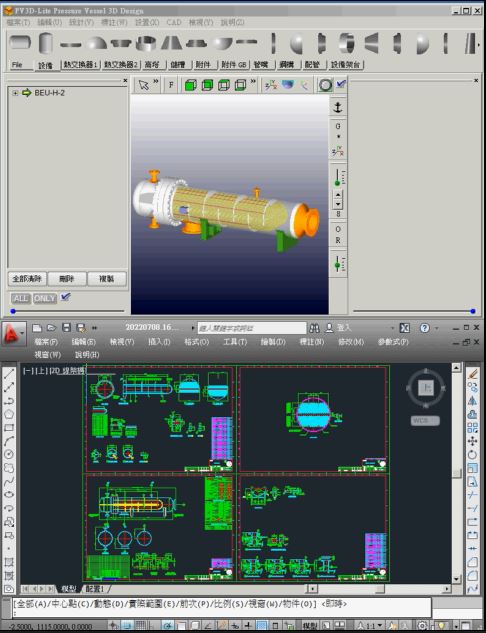Switch to the File tab in PV3D
This screenshot has height=633, width=486.
tap(17, 65)
